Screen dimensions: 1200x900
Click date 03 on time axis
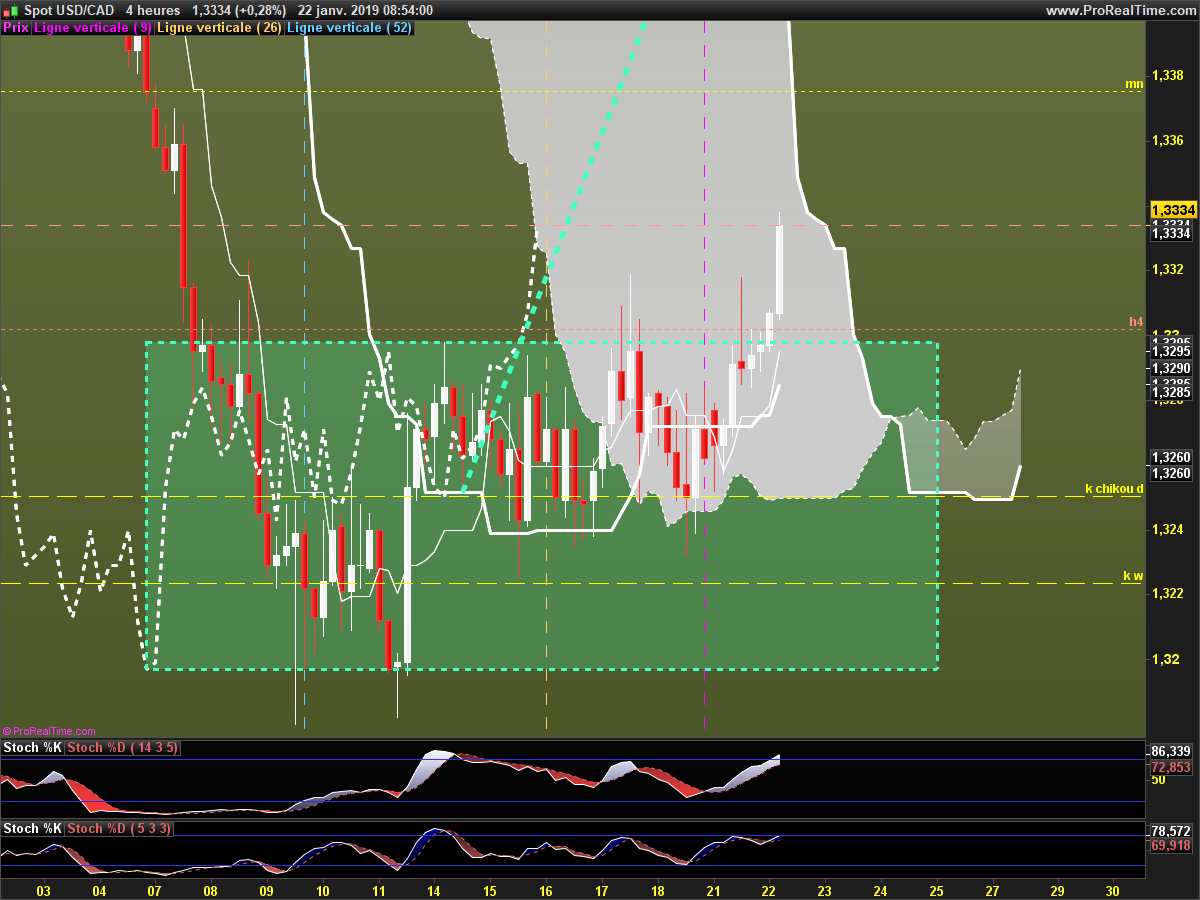click(x=43, y=889)
